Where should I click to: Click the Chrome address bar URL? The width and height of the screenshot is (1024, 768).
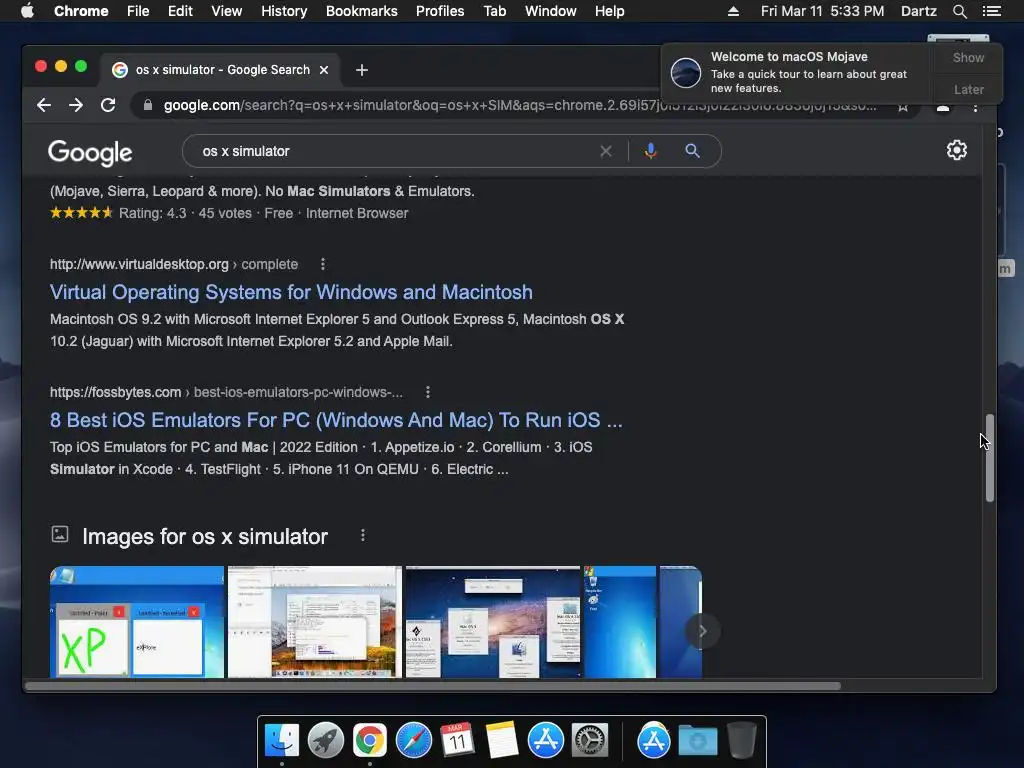tap(520, 105)
